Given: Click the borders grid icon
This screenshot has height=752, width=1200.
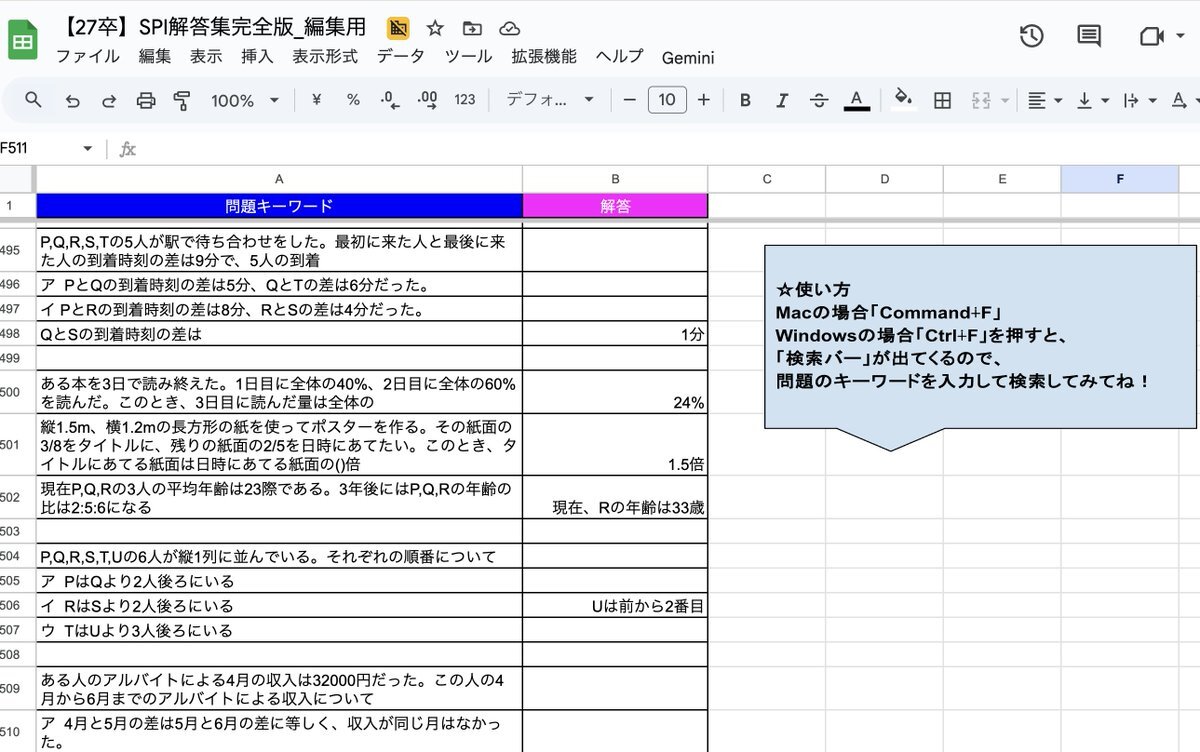Looking at the screenshot, I should tap(941, 100).
